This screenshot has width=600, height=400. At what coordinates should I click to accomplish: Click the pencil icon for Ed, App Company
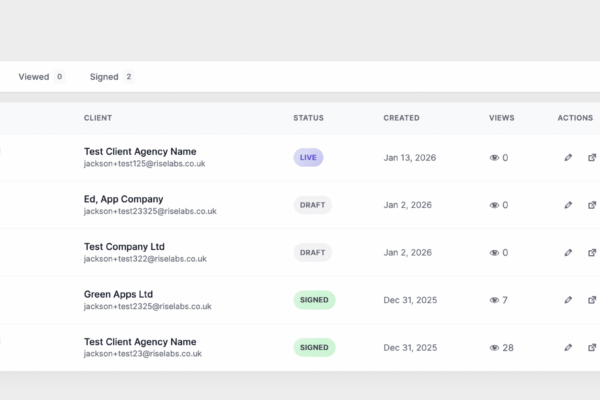568,205
